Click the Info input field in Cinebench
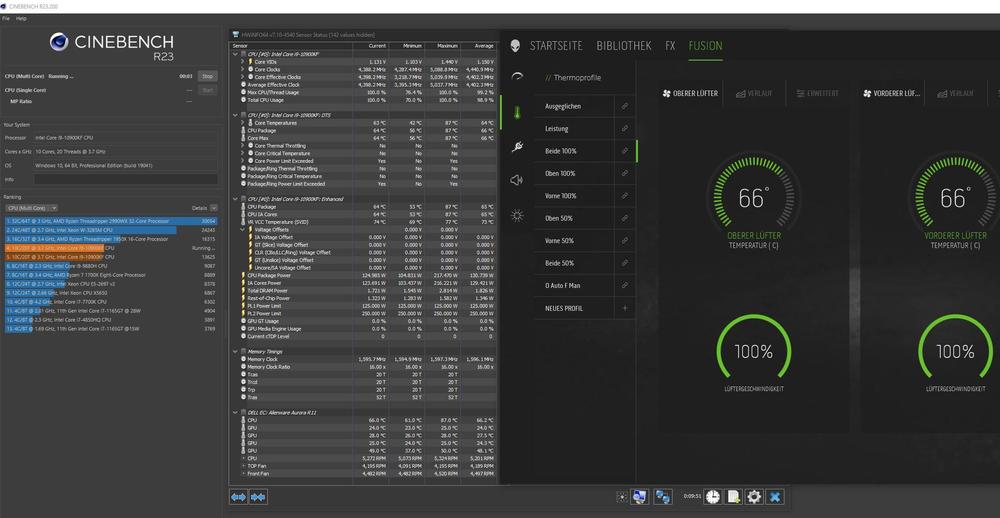The image size is (1000, 518). click(123, 179)
